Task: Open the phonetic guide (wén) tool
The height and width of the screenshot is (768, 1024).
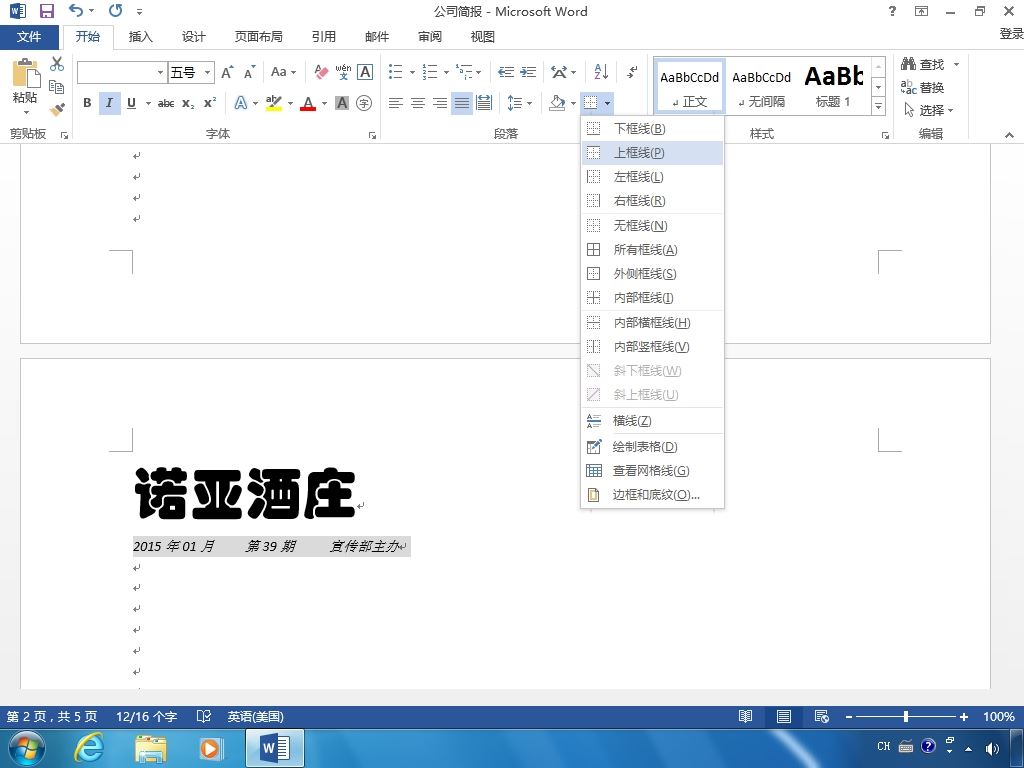Action: 343,72
